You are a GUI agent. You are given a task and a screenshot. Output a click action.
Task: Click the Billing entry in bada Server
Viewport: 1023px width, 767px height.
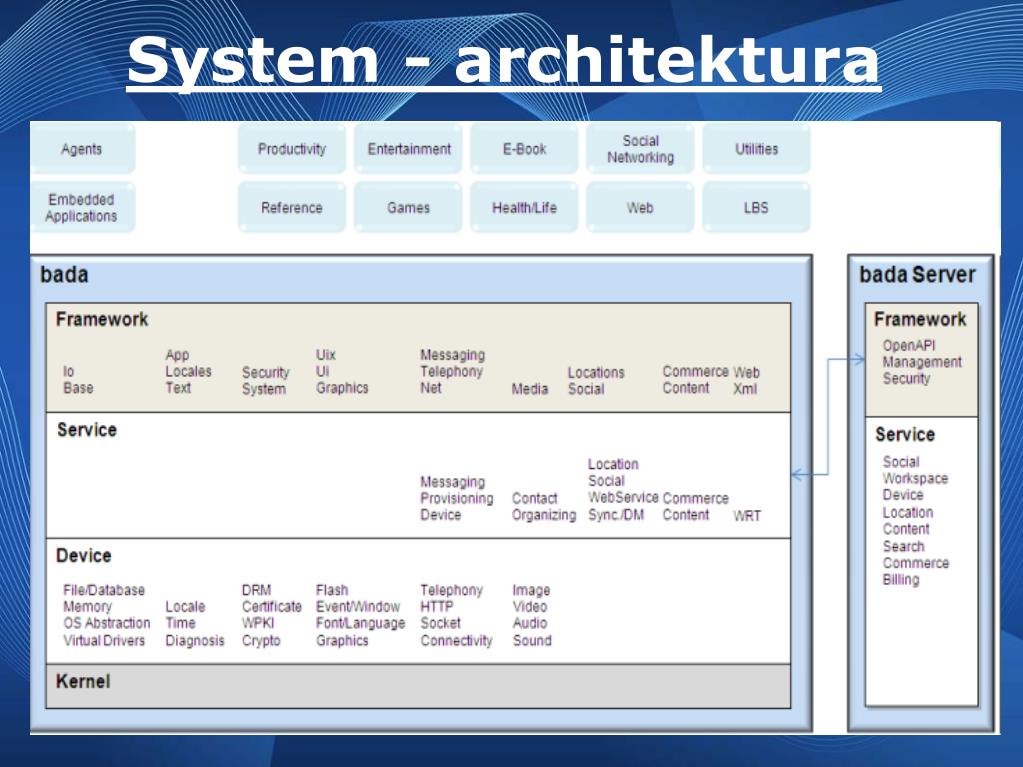901,580
